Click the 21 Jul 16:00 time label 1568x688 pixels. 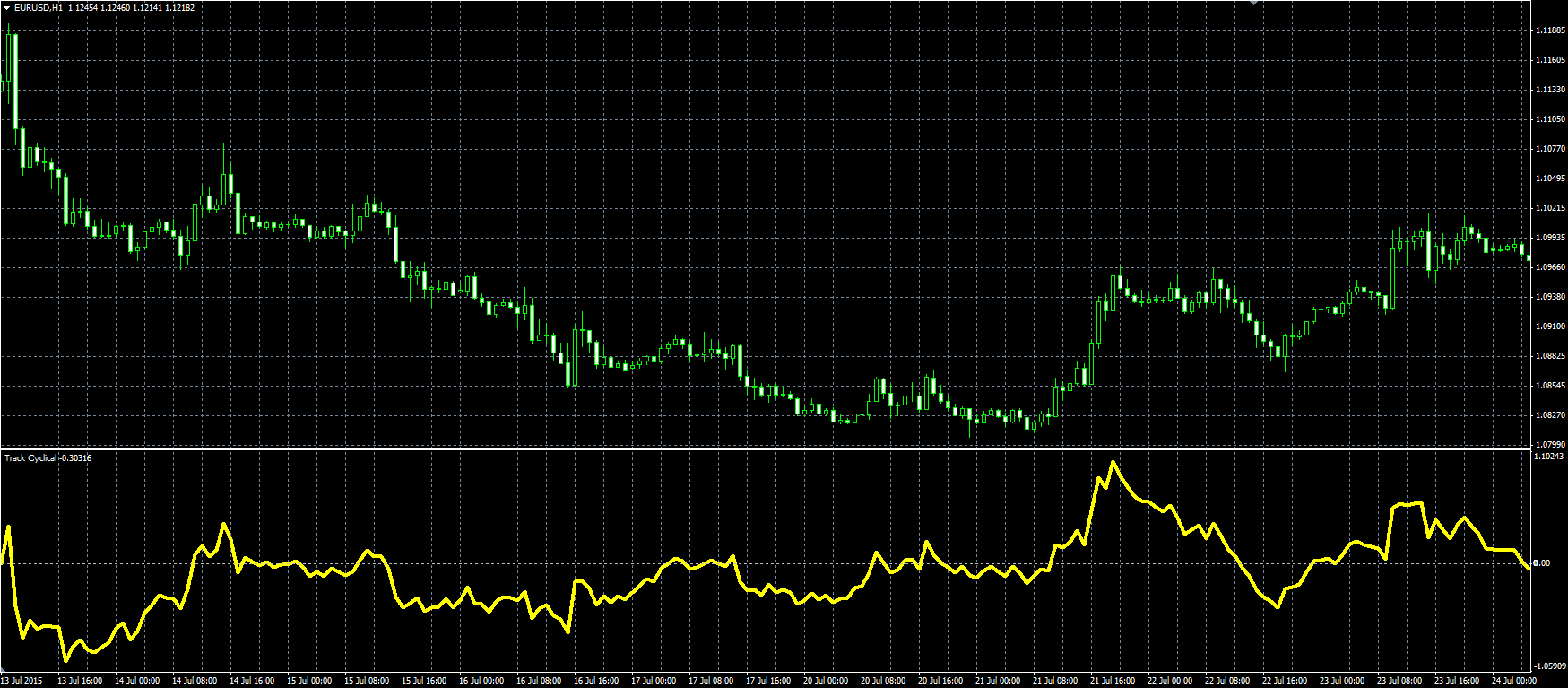click(1113, 681)
